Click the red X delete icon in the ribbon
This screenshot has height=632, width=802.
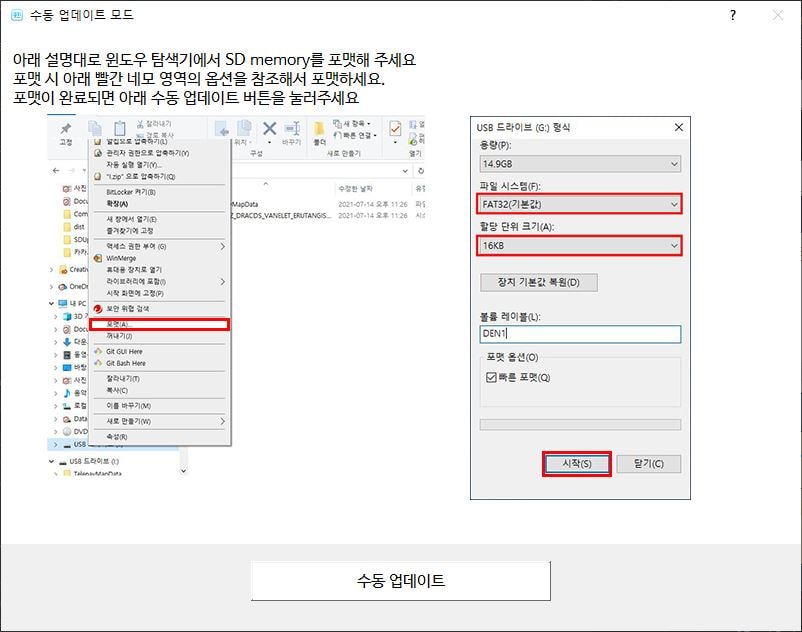pyautogui.click(x=269, y=129)
